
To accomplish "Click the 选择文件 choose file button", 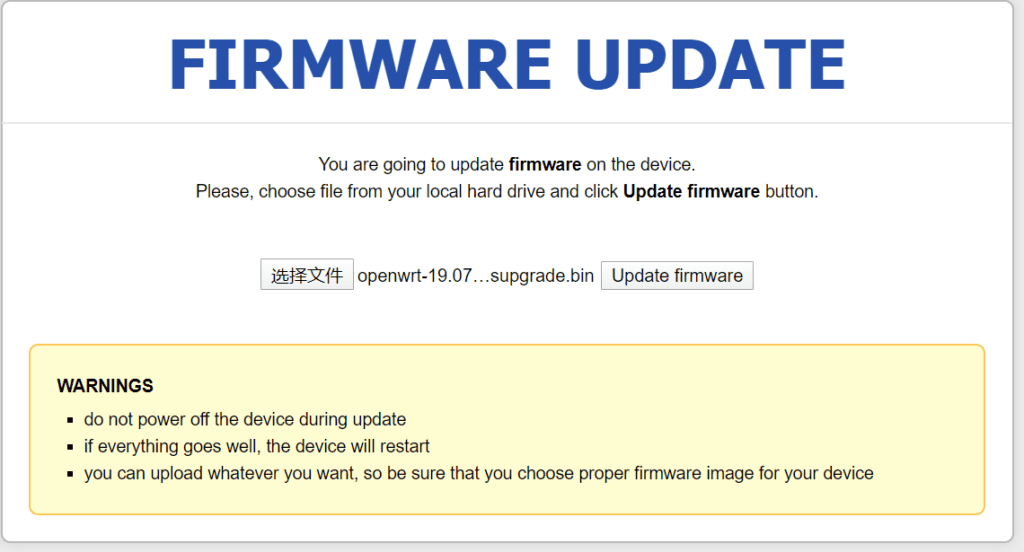I will (307, 275).
